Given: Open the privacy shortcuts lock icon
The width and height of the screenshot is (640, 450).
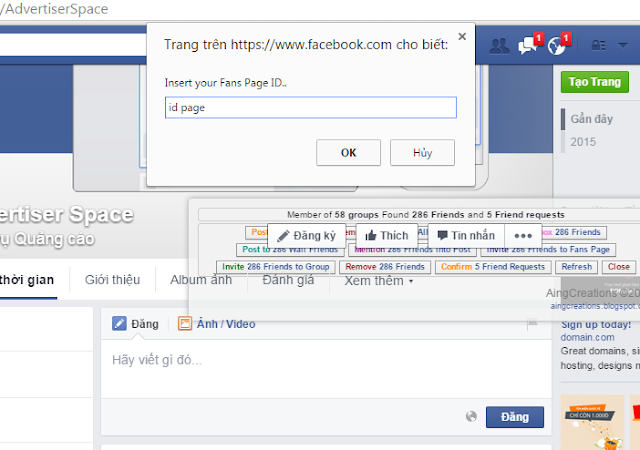Looking at the screenshot, I should click(598, 45).
